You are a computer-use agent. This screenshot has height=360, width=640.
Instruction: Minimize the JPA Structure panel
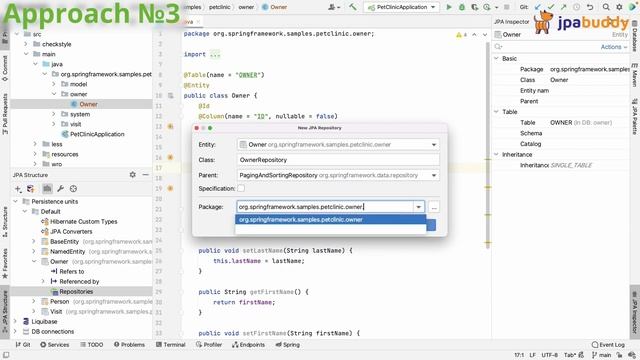pyautogui.click(x=145, y=175)
